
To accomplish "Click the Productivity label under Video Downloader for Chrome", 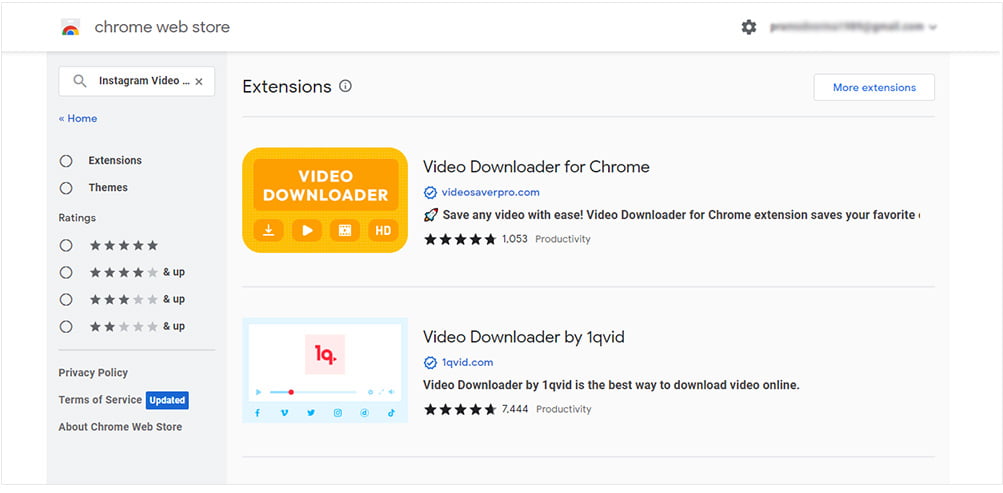I will pos(563,239).
